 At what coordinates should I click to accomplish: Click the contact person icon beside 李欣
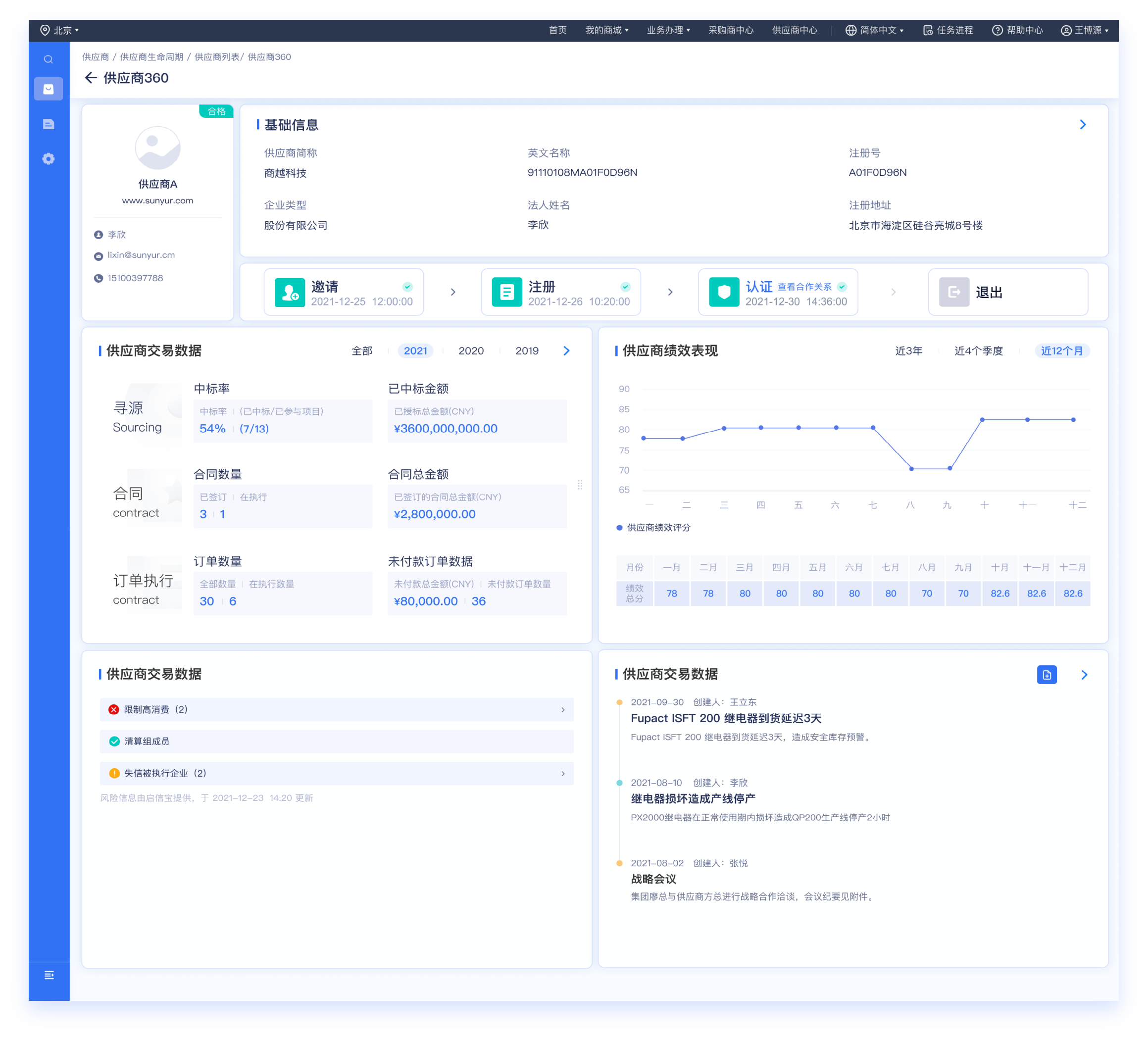99,235
